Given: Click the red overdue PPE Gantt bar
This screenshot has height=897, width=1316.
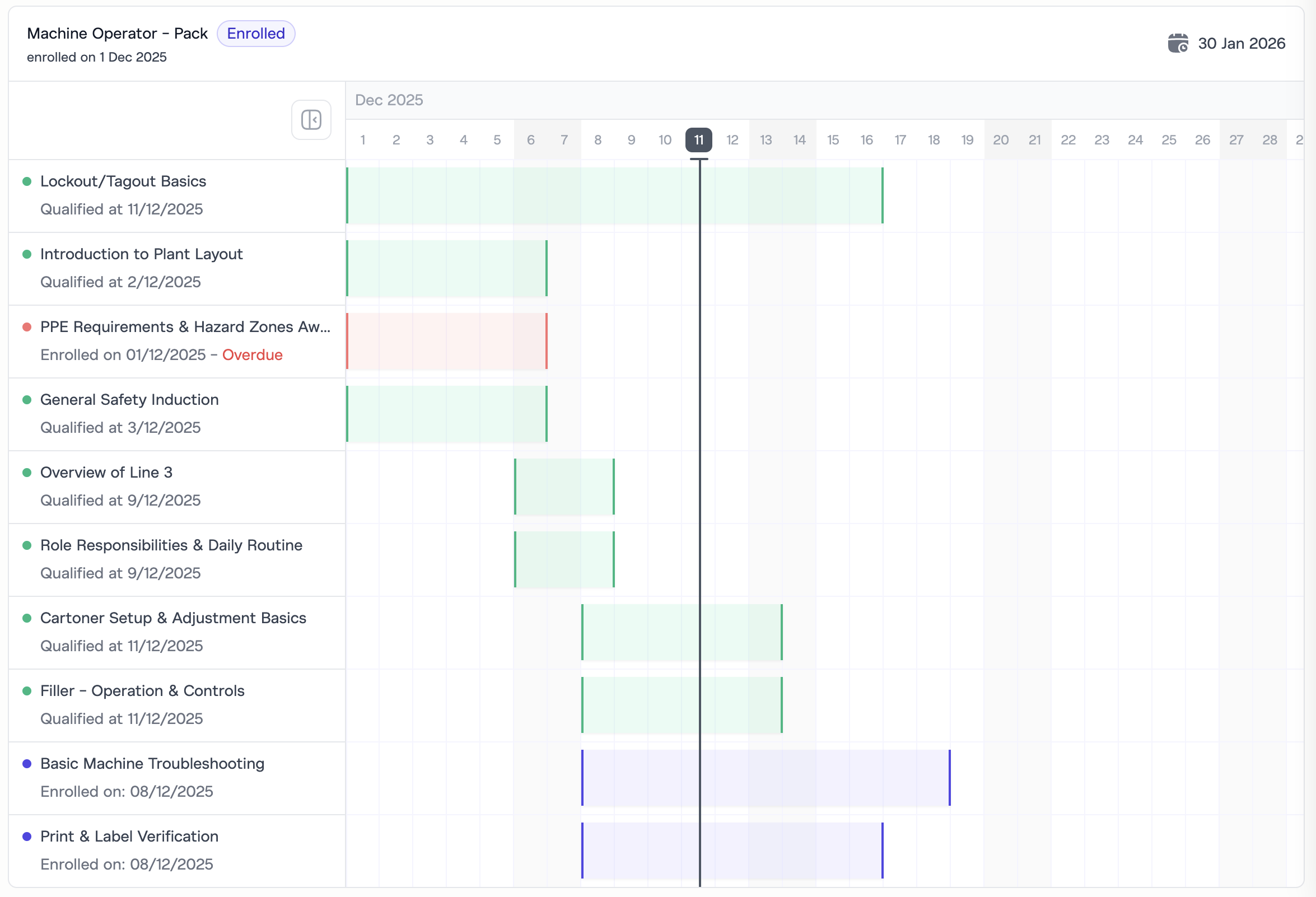Looking at the screenshot, I should click(446, 342).
